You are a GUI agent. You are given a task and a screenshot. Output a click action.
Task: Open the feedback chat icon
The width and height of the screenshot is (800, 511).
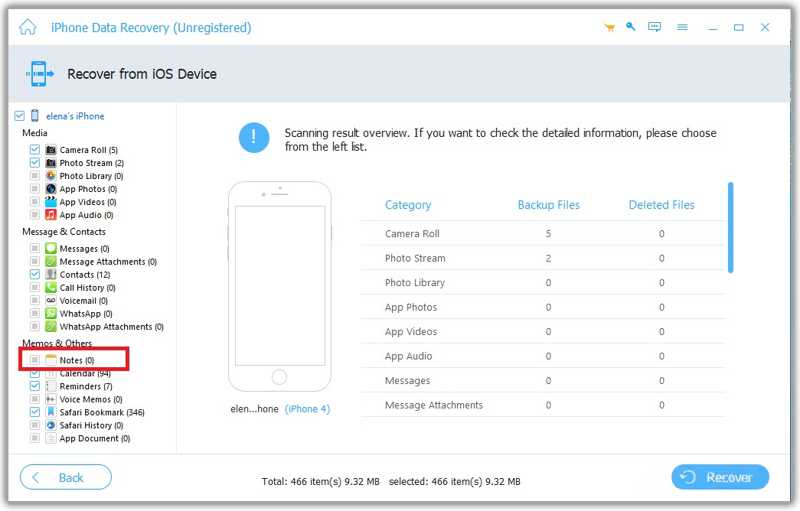pos(654,27)
